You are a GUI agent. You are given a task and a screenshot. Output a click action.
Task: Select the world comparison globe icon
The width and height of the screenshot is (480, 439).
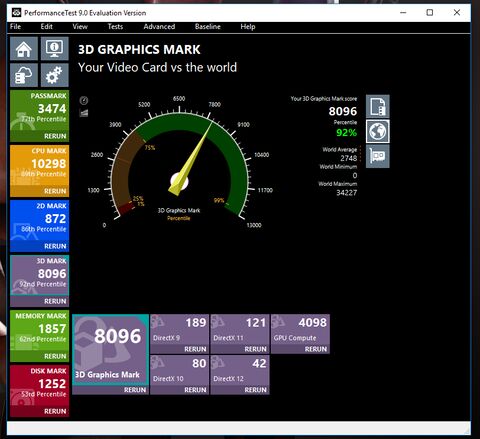pos(378,131)
